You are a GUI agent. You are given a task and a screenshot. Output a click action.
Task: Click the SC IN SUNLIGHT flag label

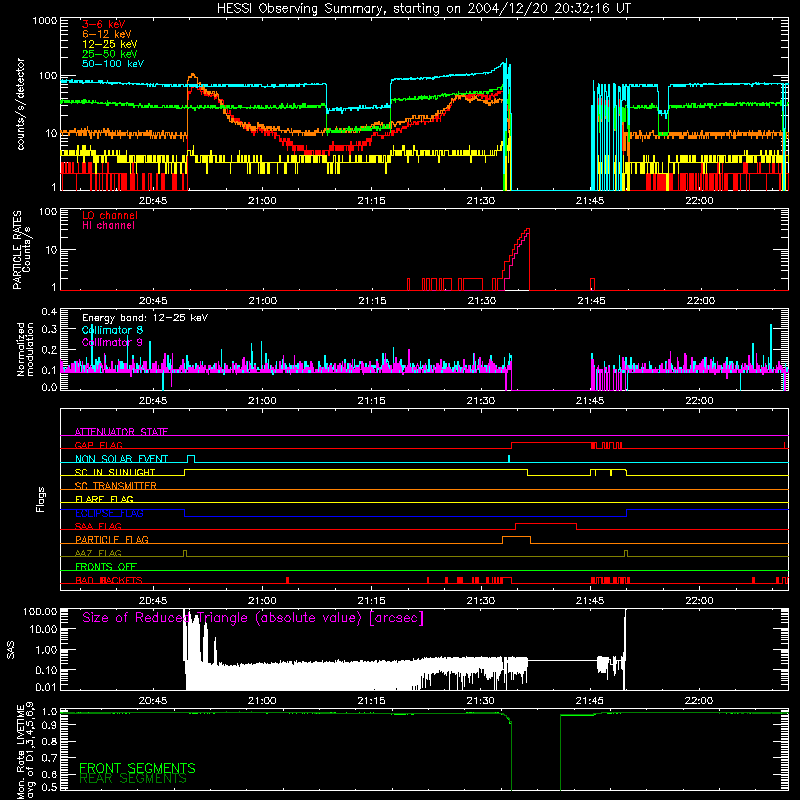[115, 472]
